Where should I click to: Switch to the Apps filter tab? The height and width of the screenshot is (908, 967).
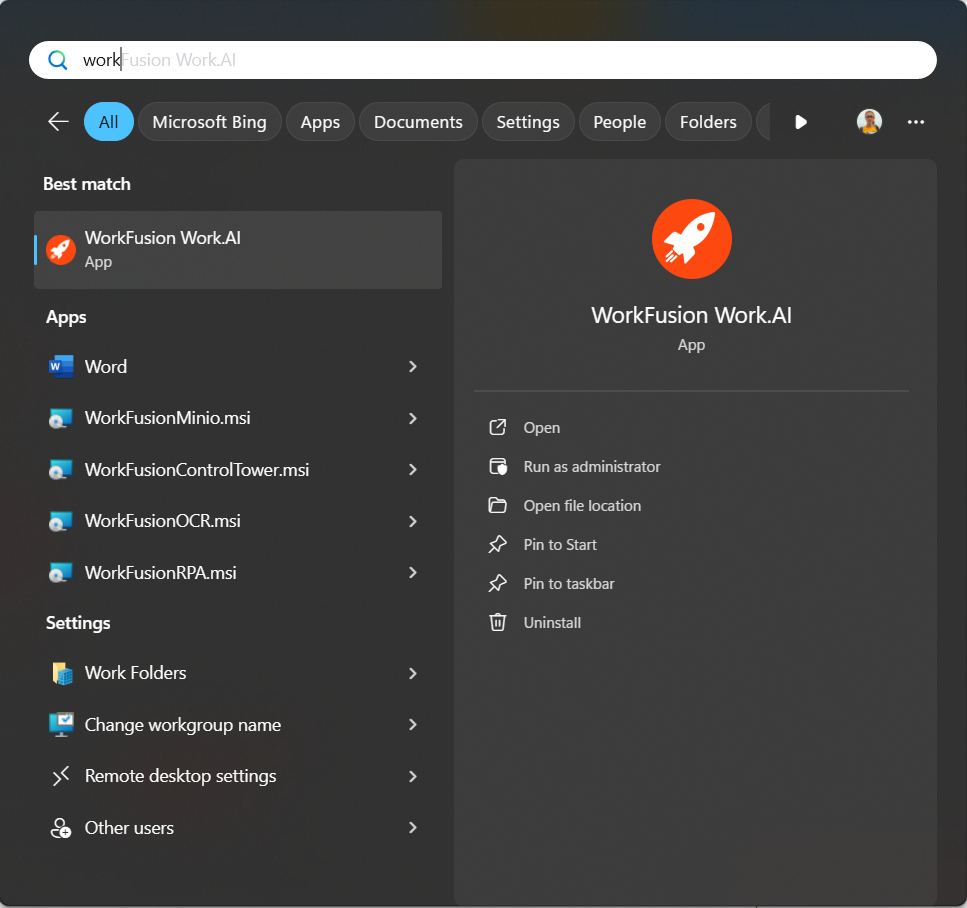click(x=320, y=122)
